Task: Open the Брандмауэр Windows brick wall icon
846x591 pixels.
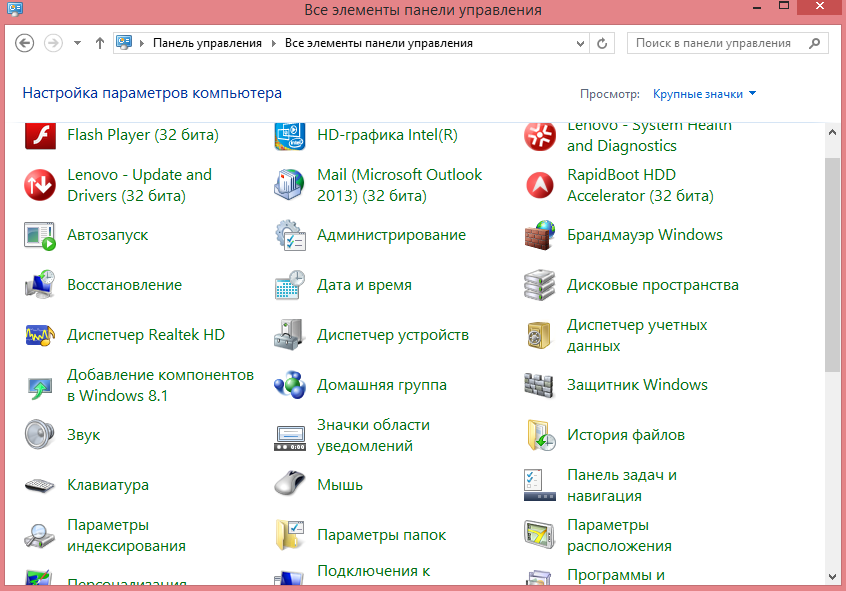Action: pos(540,235)
